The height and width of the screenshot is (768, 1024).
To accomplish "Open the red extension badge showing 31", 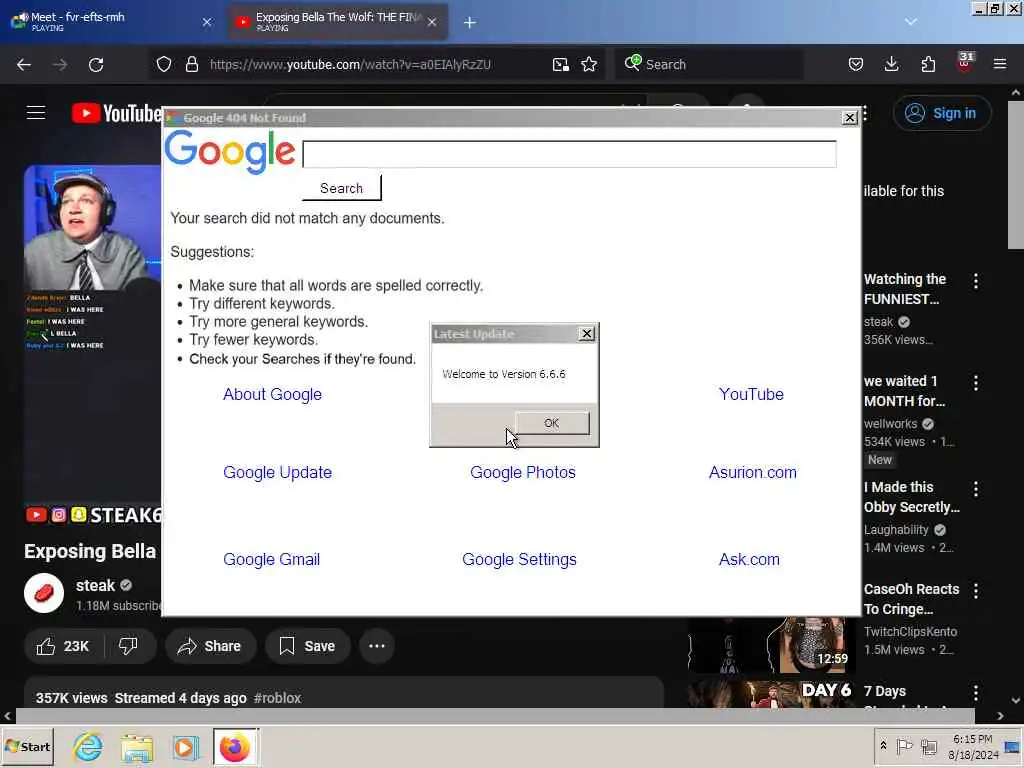I will click(965, 61).
